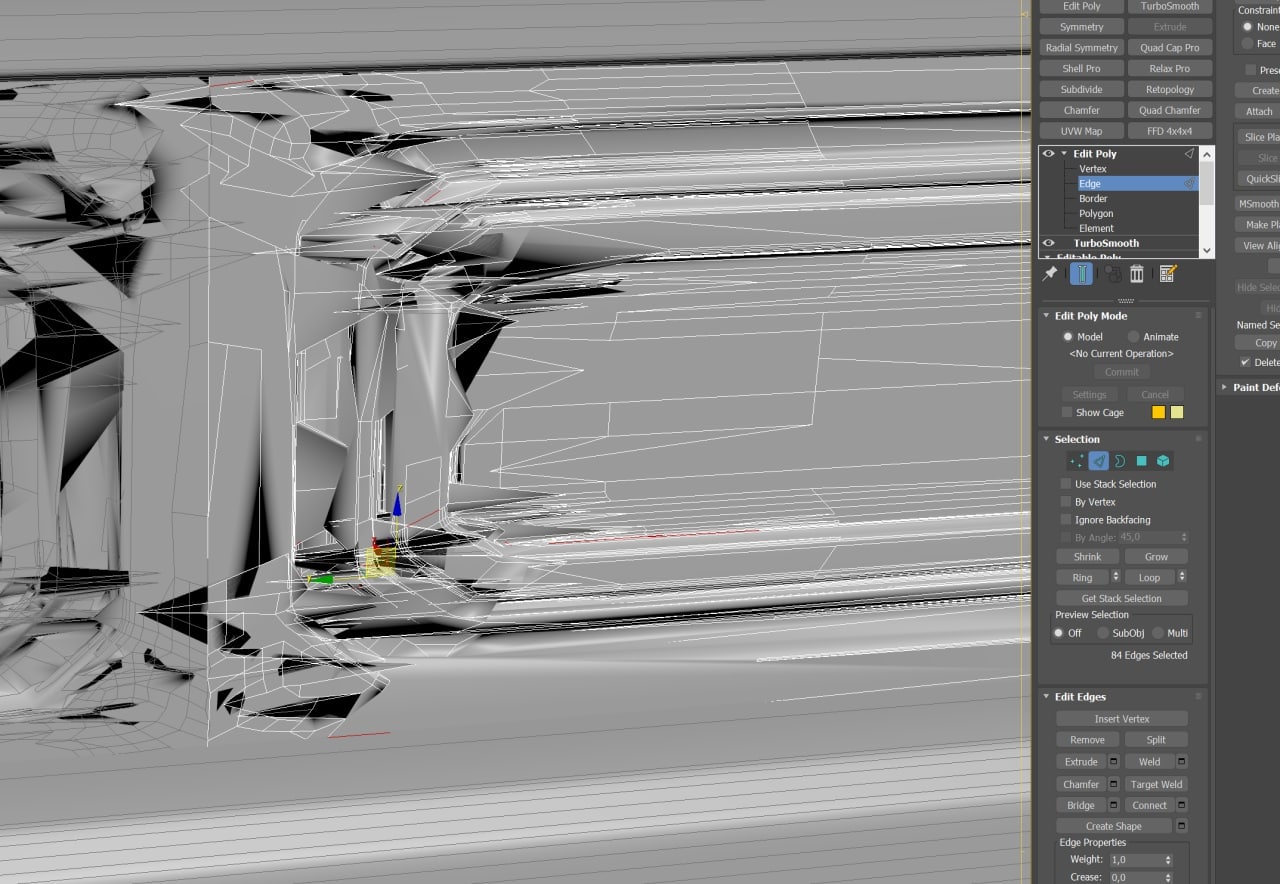
Task: Click Get Stack Selection button
Action: click(x=1122, y=598)
